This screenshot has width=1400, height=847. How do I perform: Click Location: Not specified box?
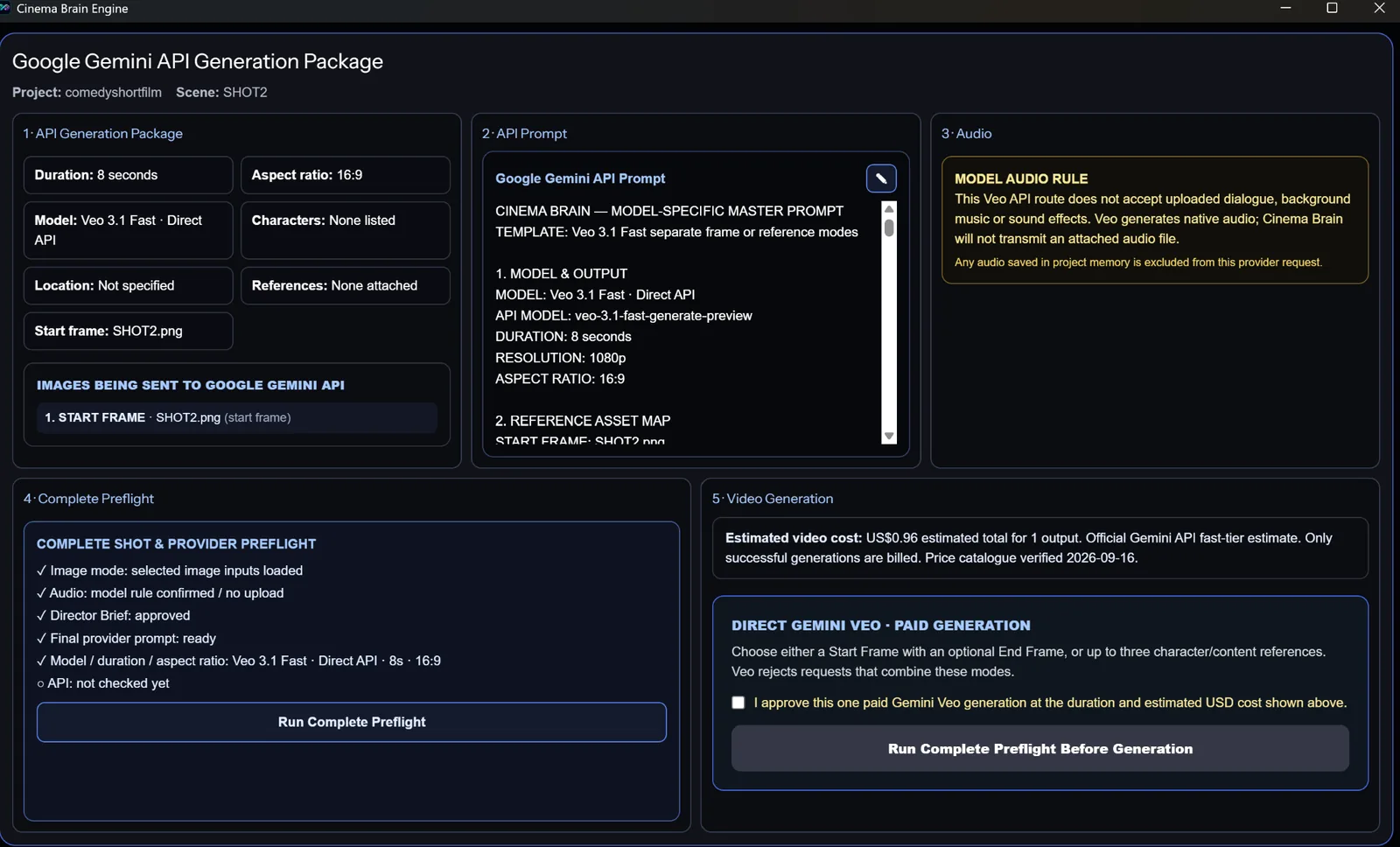[129, 285]
